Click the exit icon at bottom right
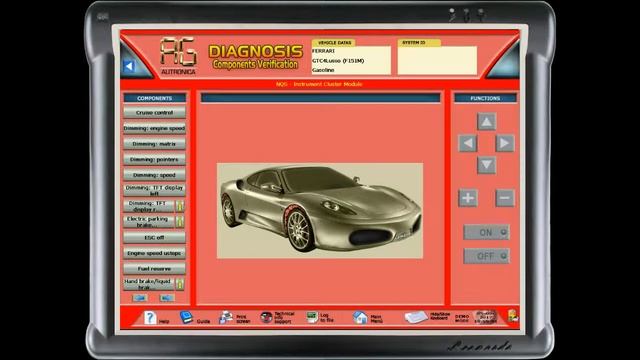This screenshot has width=640, height=360. [513, 316]
